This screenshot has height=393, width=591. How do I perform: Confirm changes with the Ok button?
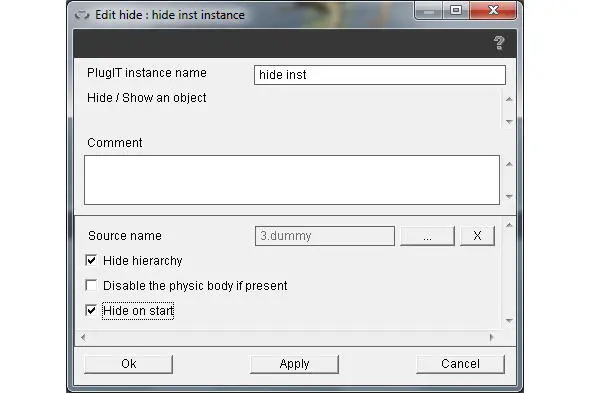(x=129, y=364)
